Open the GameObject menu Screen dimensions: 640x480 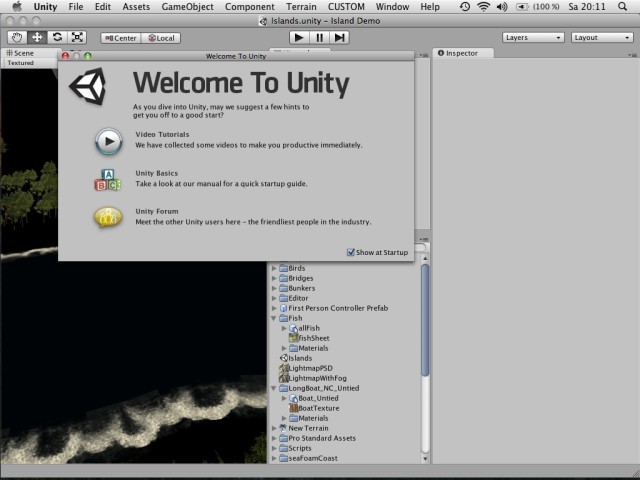tap(187, 7)
